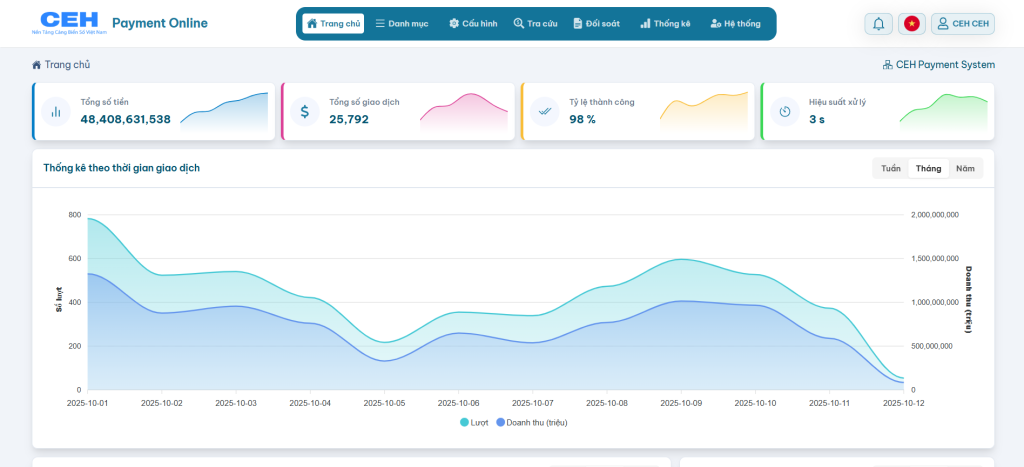Viewport: 1024px width, 467px height.
Task: Click the clock icon beside Hiệu suất xử lý
Action: tap(785, 112)
